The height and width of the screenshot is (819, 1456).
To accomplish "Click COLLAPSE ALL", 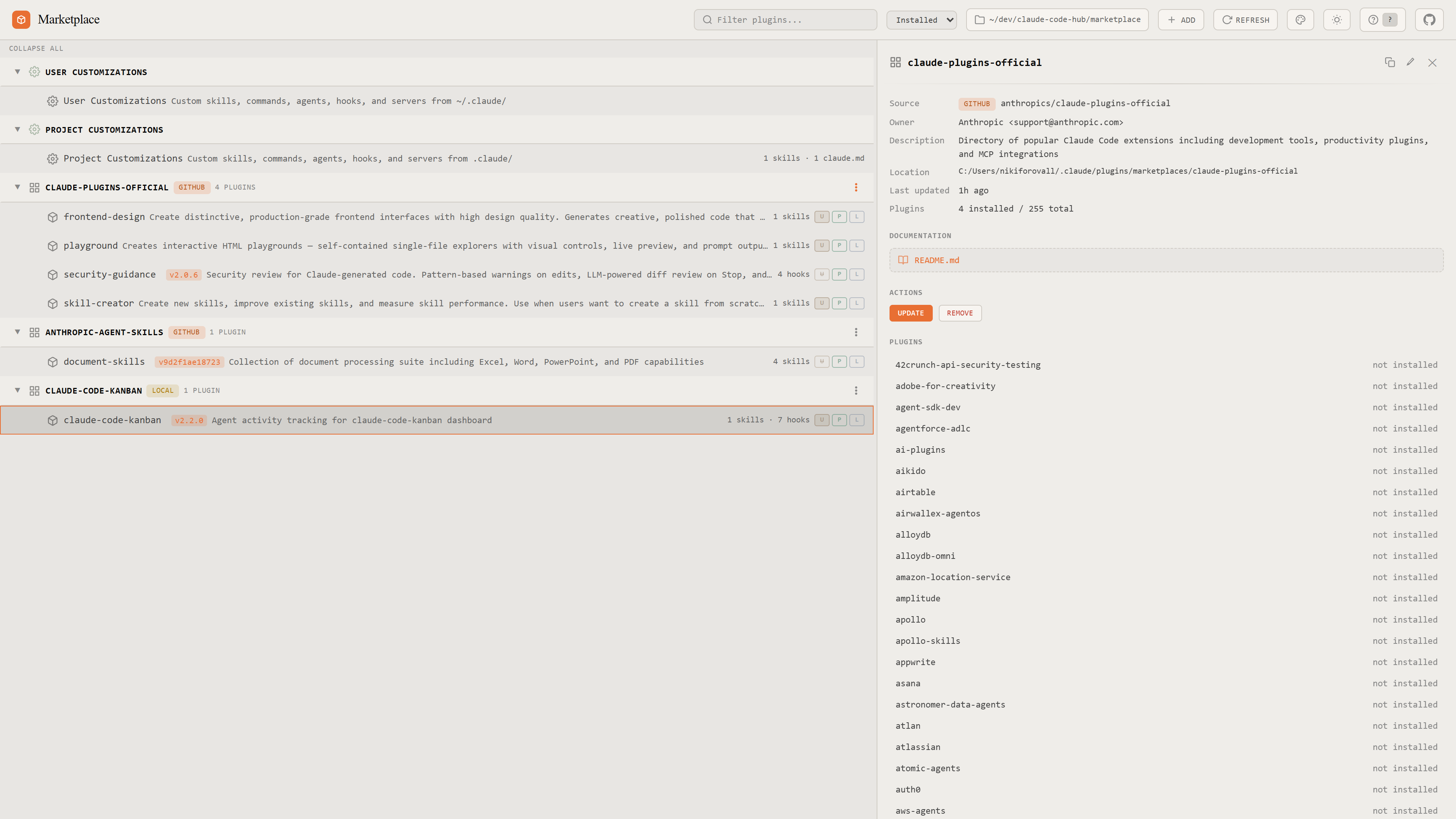I will tap(36, 49).
